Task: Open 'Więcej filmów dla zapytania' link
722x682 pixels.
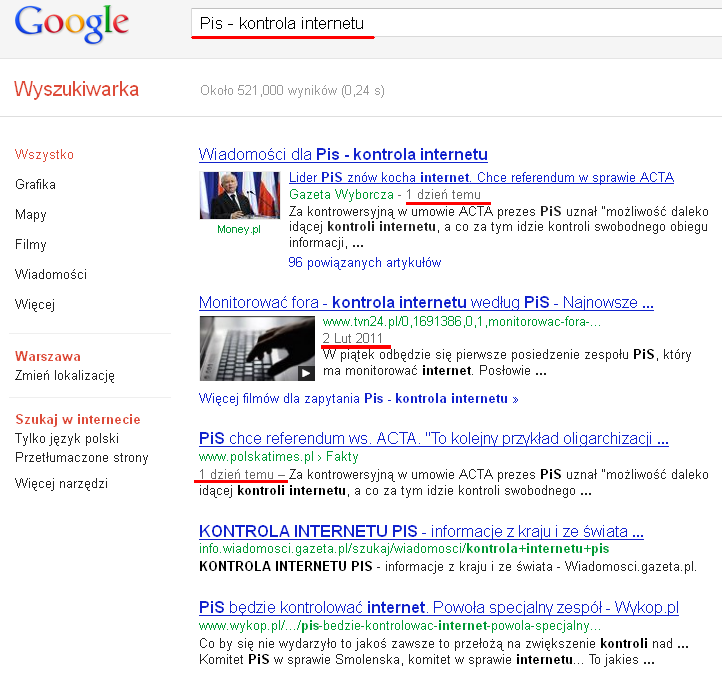Action: pos(358,399)
